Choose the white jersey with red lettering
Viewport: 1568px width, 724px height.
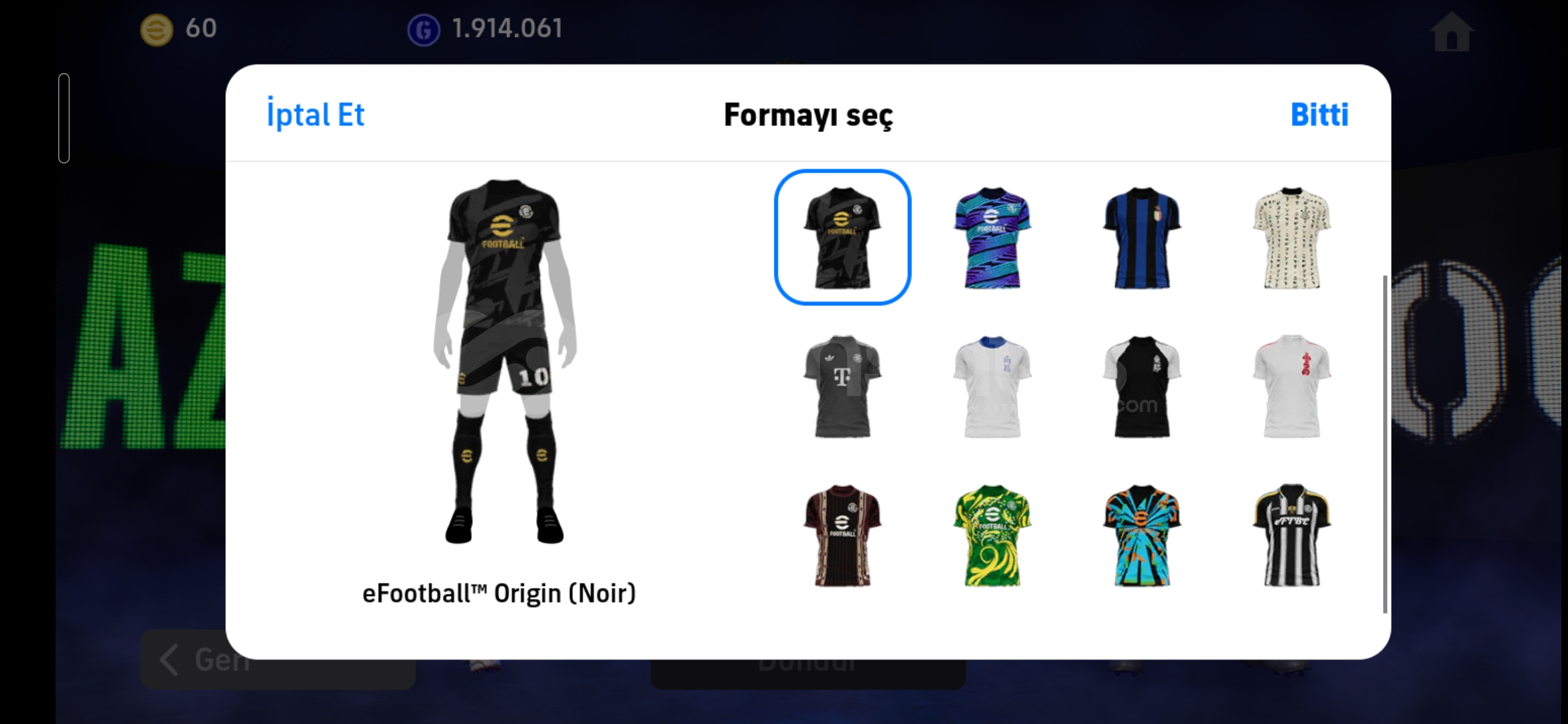click(x=1292, y=387)
